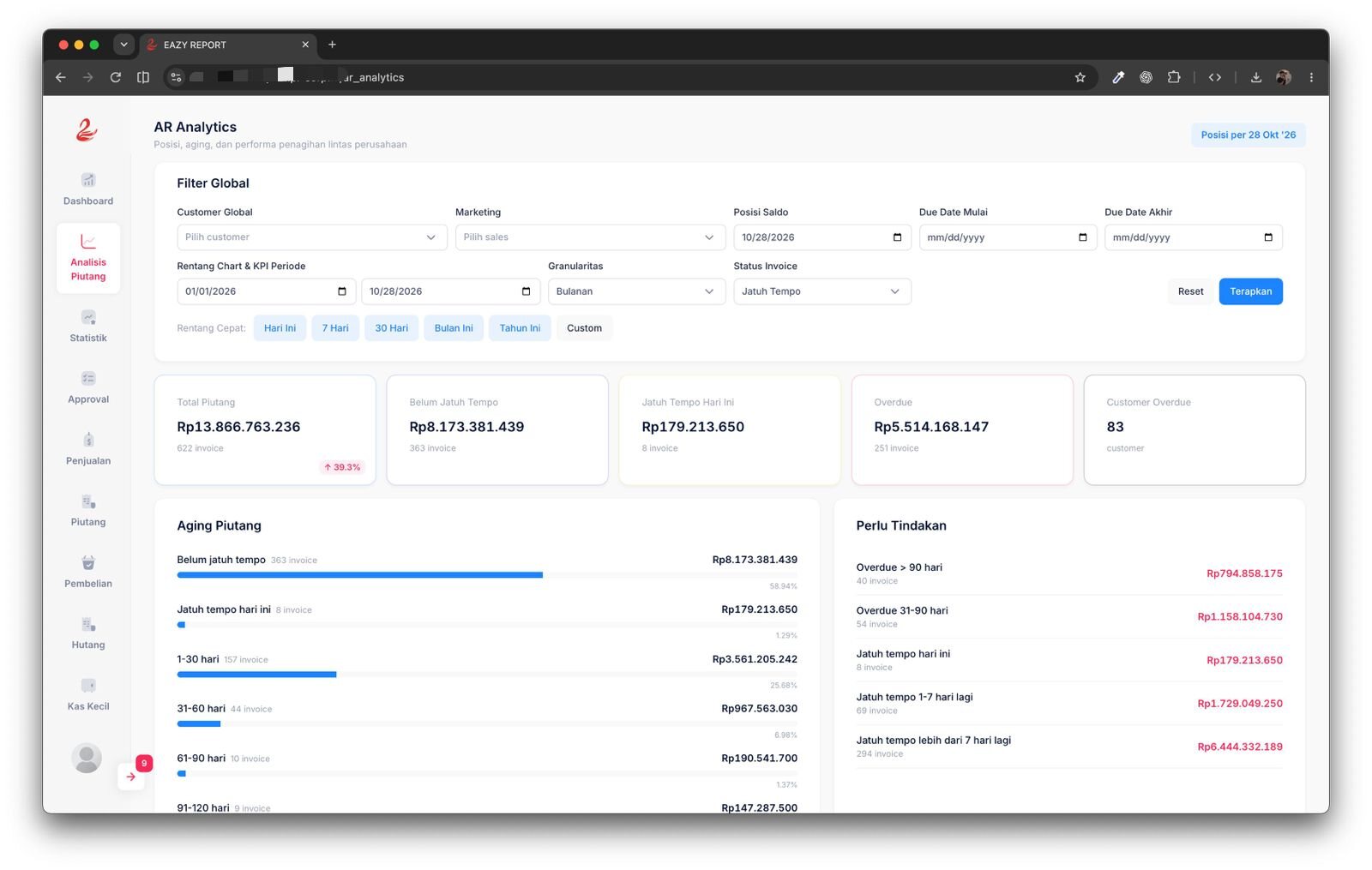Viewport: 1372px width, 870px height.
Task: Click the Posisi per 28 Okt '26 badge
Action: click(x=1248, y=135)
